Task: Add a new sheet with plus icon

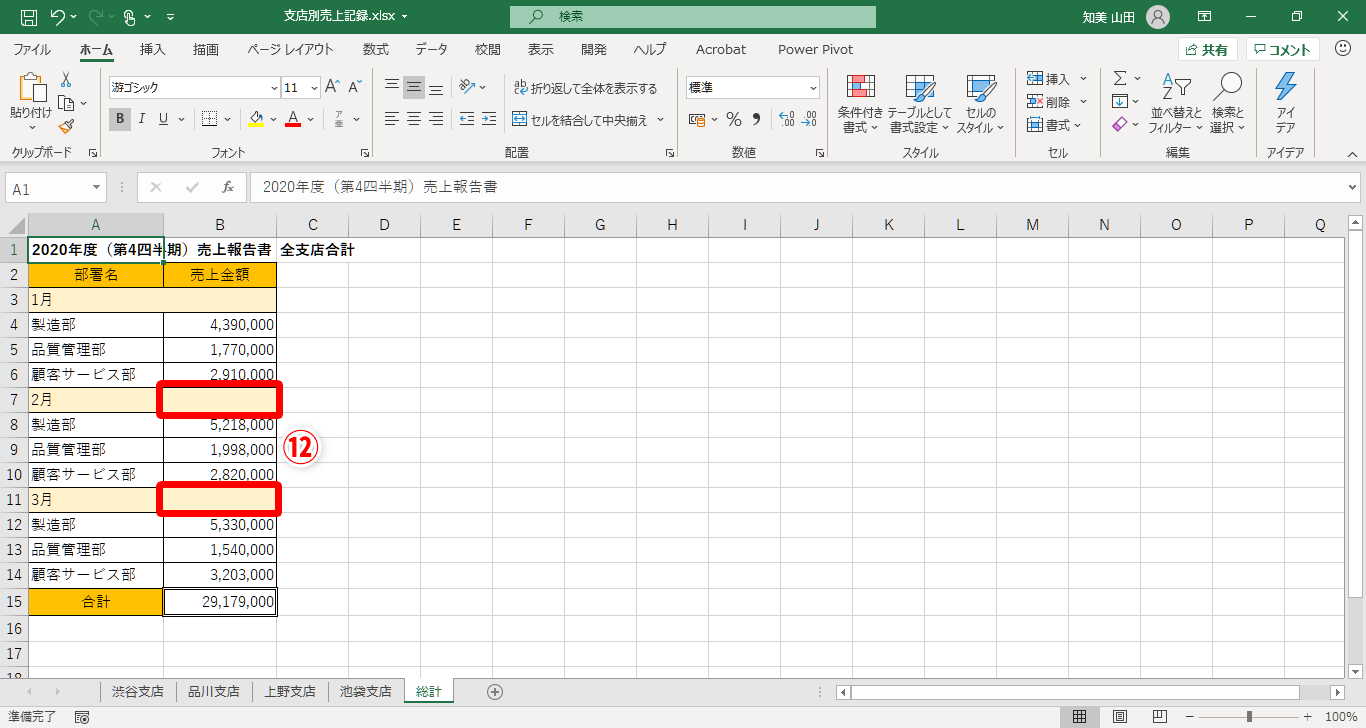Action: click(494, 691)
